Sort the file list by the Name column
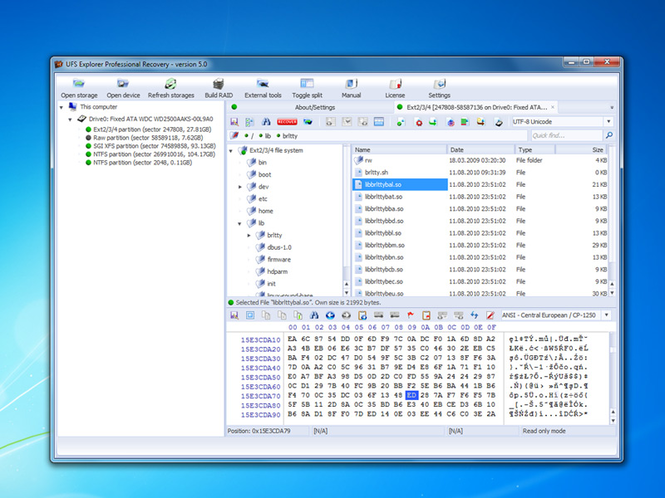Screen dimensions: 665x498 pyautogui.click(x=400, y=149)
